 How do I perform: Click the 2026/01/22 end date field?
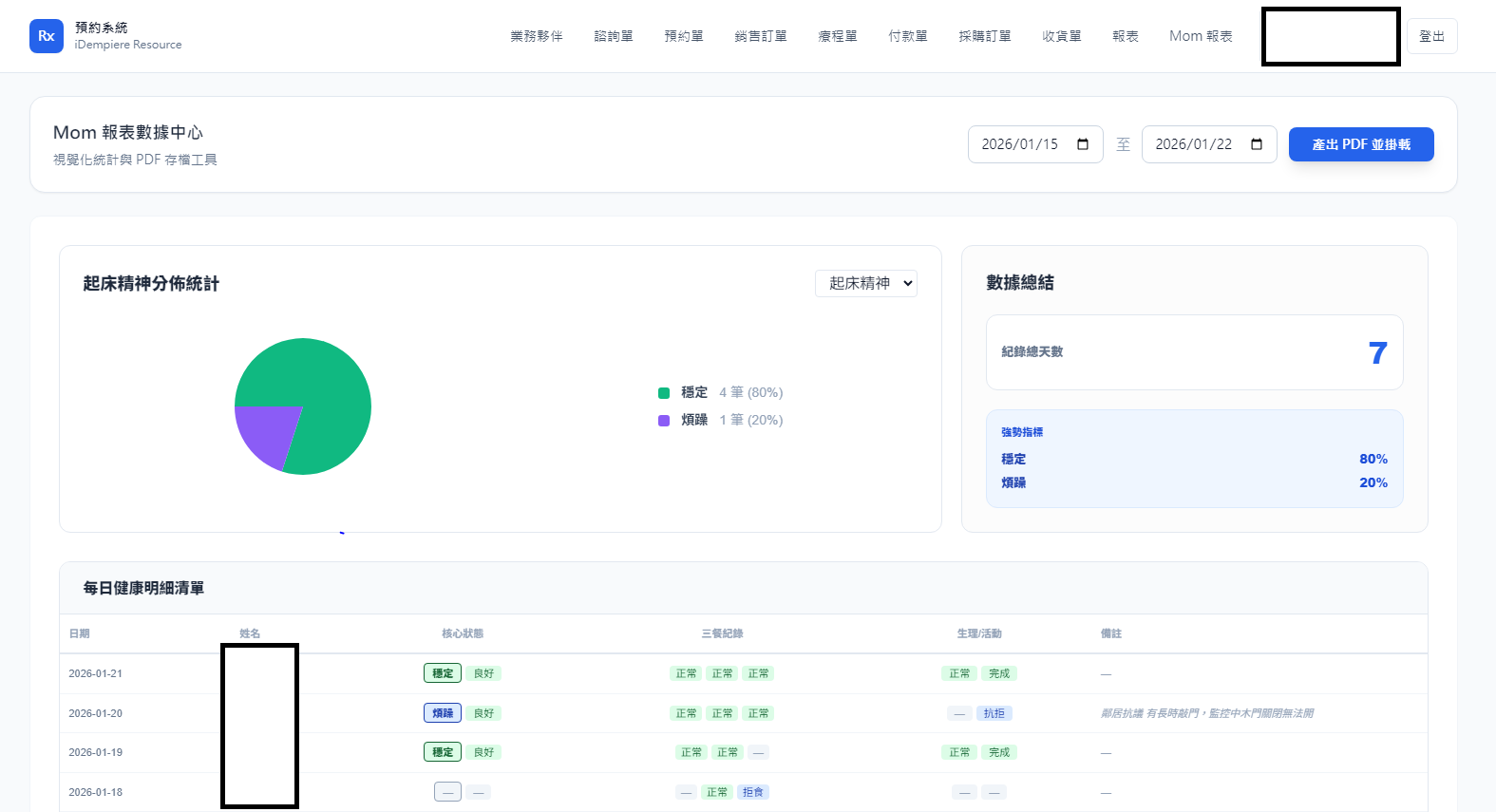coord(1194,144)
